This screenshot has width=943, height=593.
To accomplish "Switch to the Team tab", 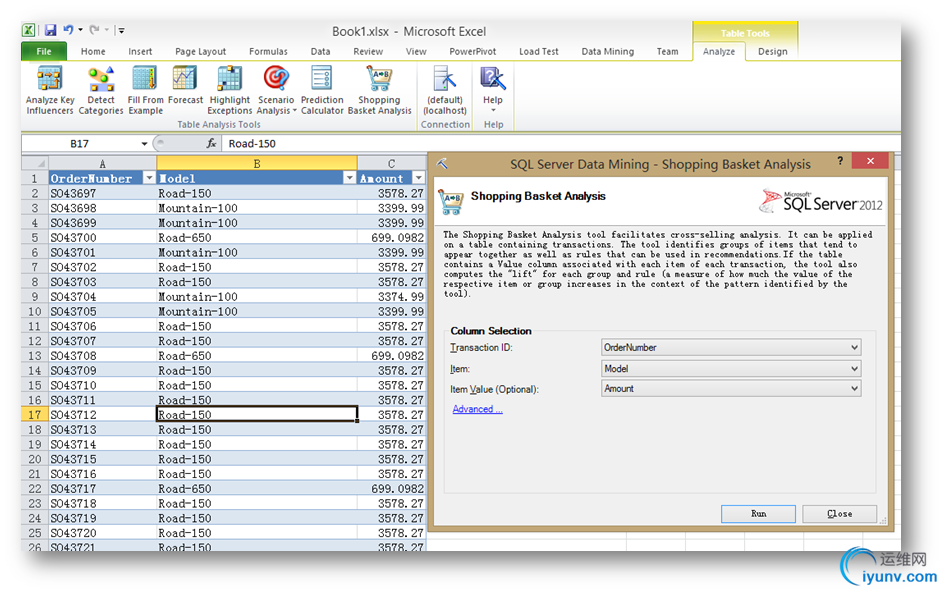I will (667, 52).
